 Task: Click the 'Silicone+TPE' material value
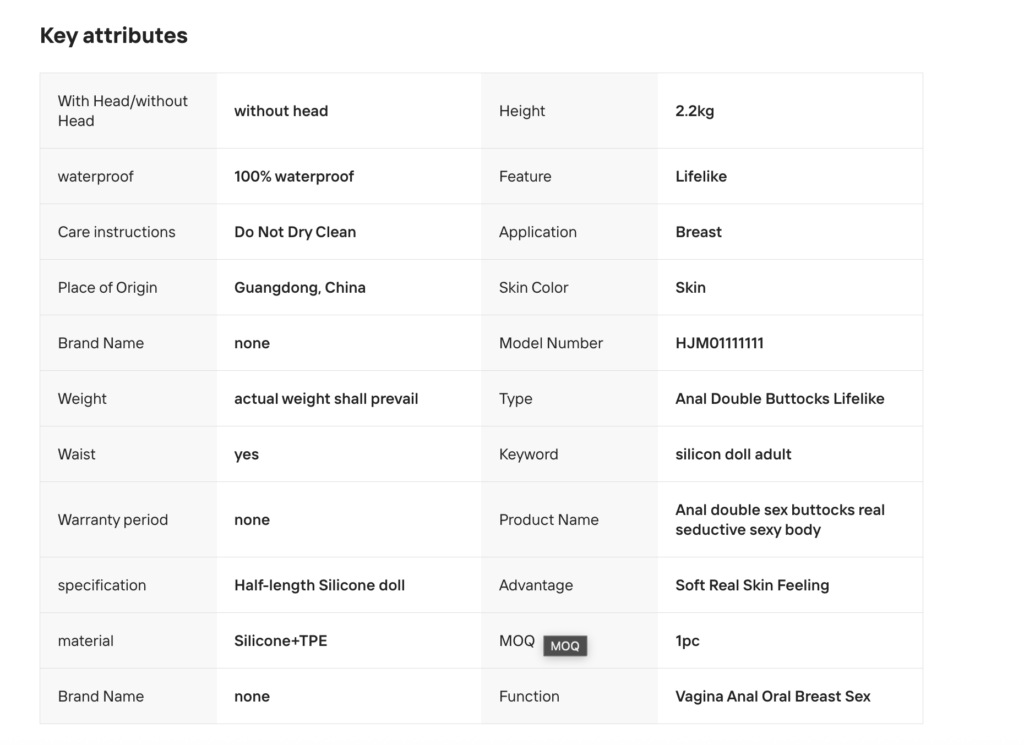click(280, 640)
